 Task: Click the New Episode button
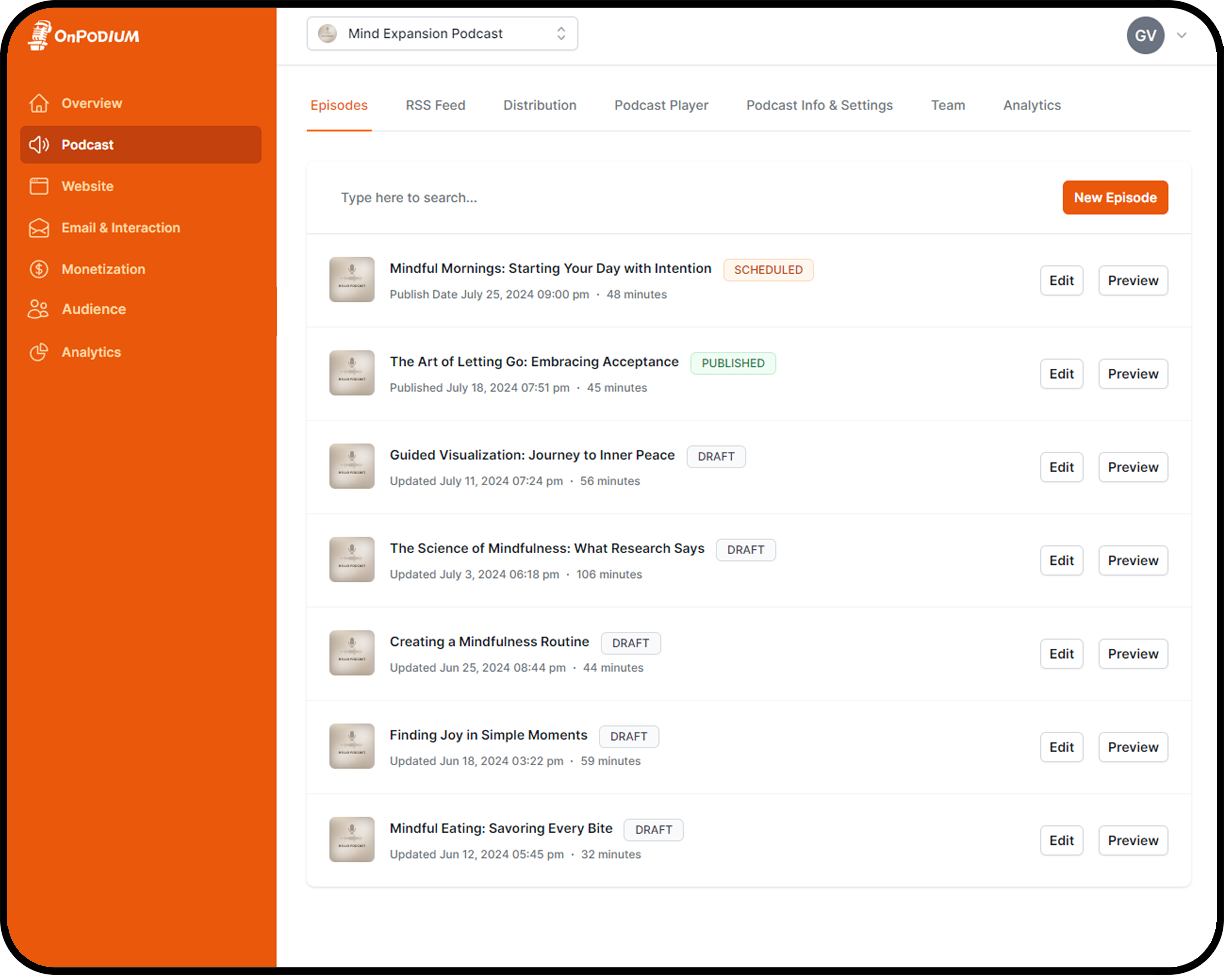[1115, 198]
